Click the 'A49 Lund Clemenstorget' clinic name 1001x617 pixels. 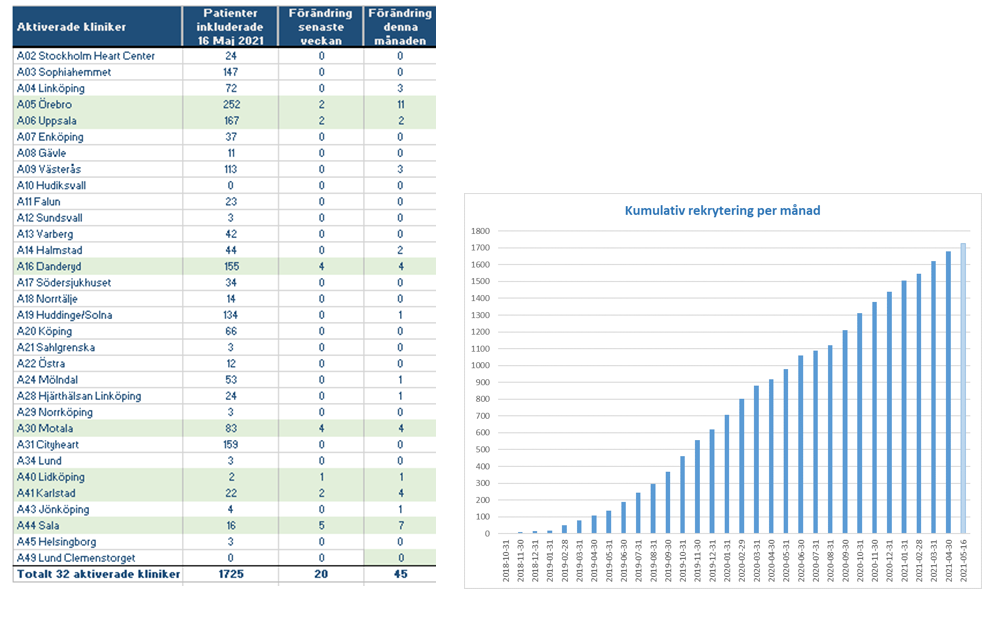[x=76, y=558]
